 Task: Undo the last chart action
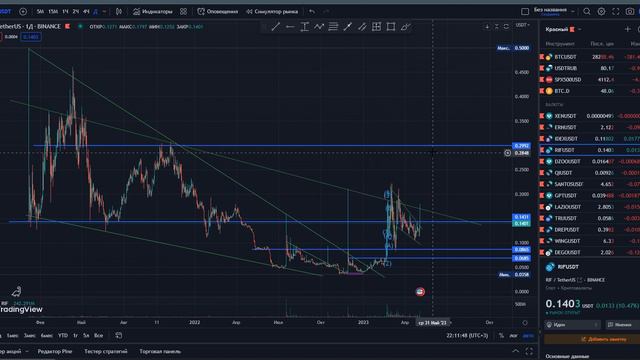point(312,11)
